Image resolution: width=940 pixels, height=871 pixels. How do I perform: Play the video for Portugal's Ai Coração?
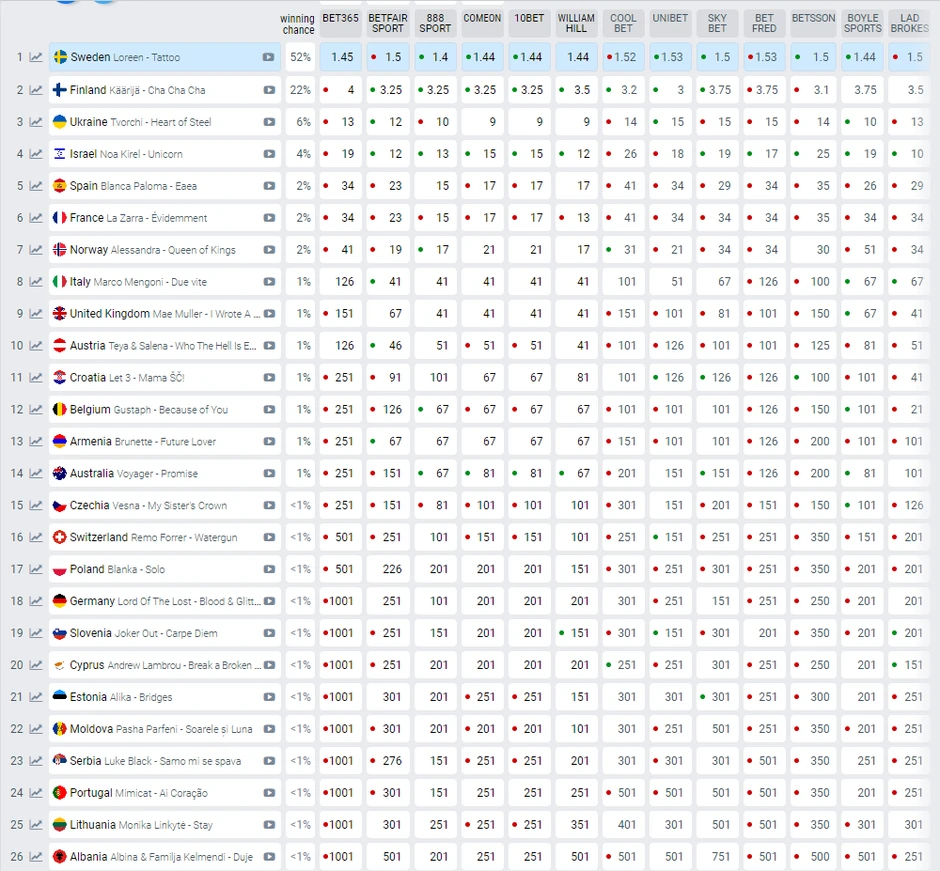269,792
